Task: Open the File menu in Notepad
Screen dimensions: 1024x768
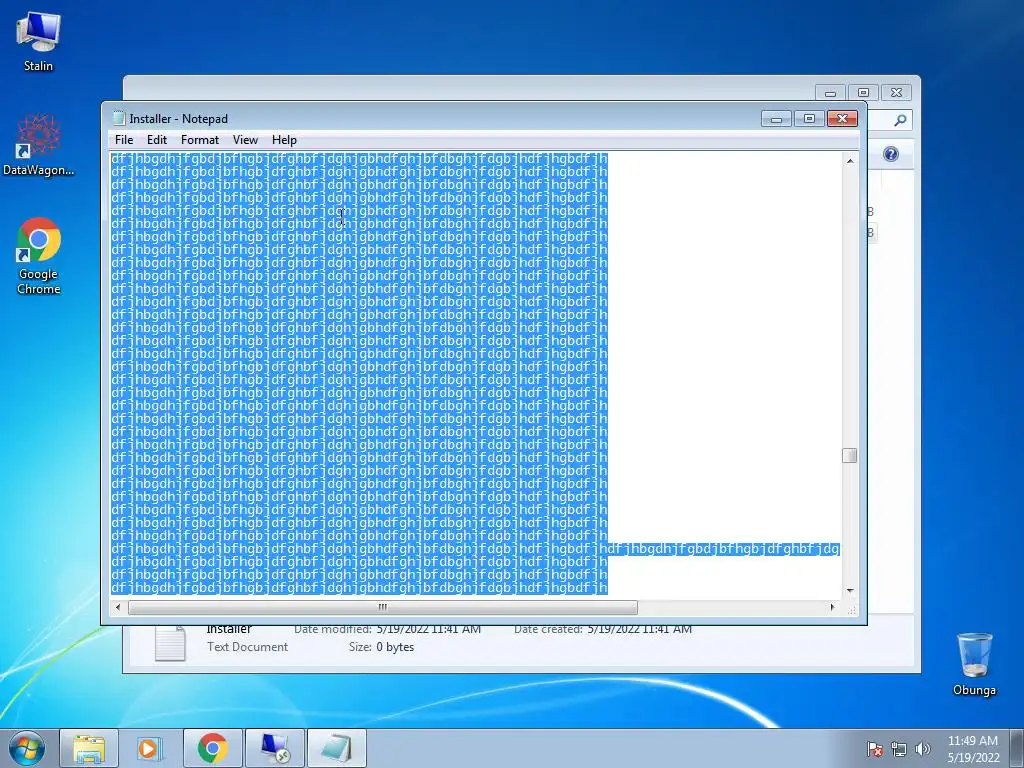Action: pos(123,140)
